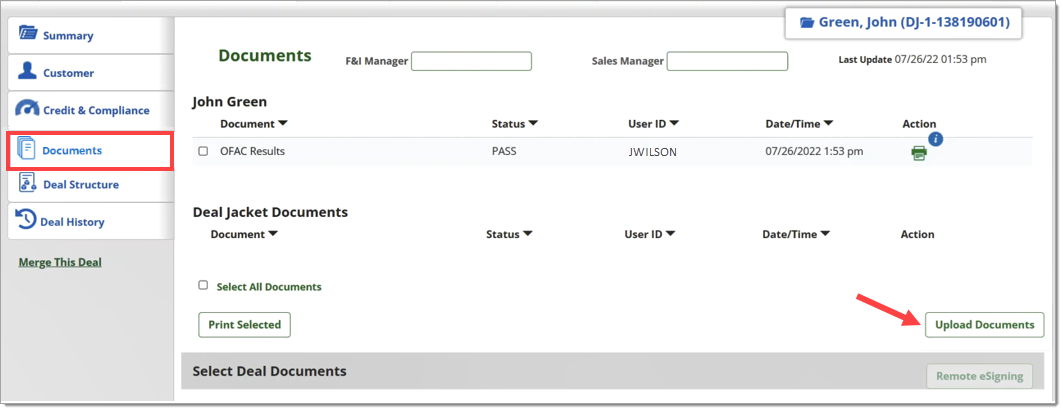Click the Credit & Compliance gauge icon
This screenshot has height=411, width=1063.
(x=27, y=109)
